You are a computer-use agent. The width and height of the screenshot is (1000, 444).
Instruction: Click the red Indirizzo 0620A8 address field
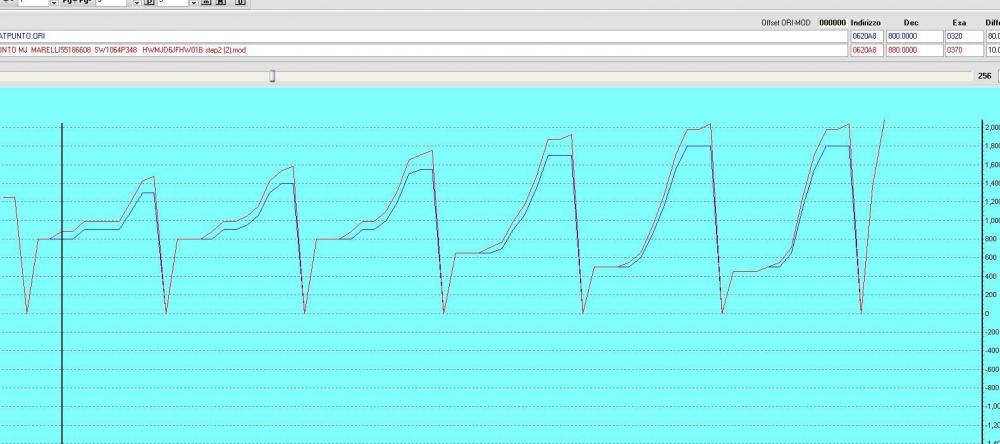[865, 49]
